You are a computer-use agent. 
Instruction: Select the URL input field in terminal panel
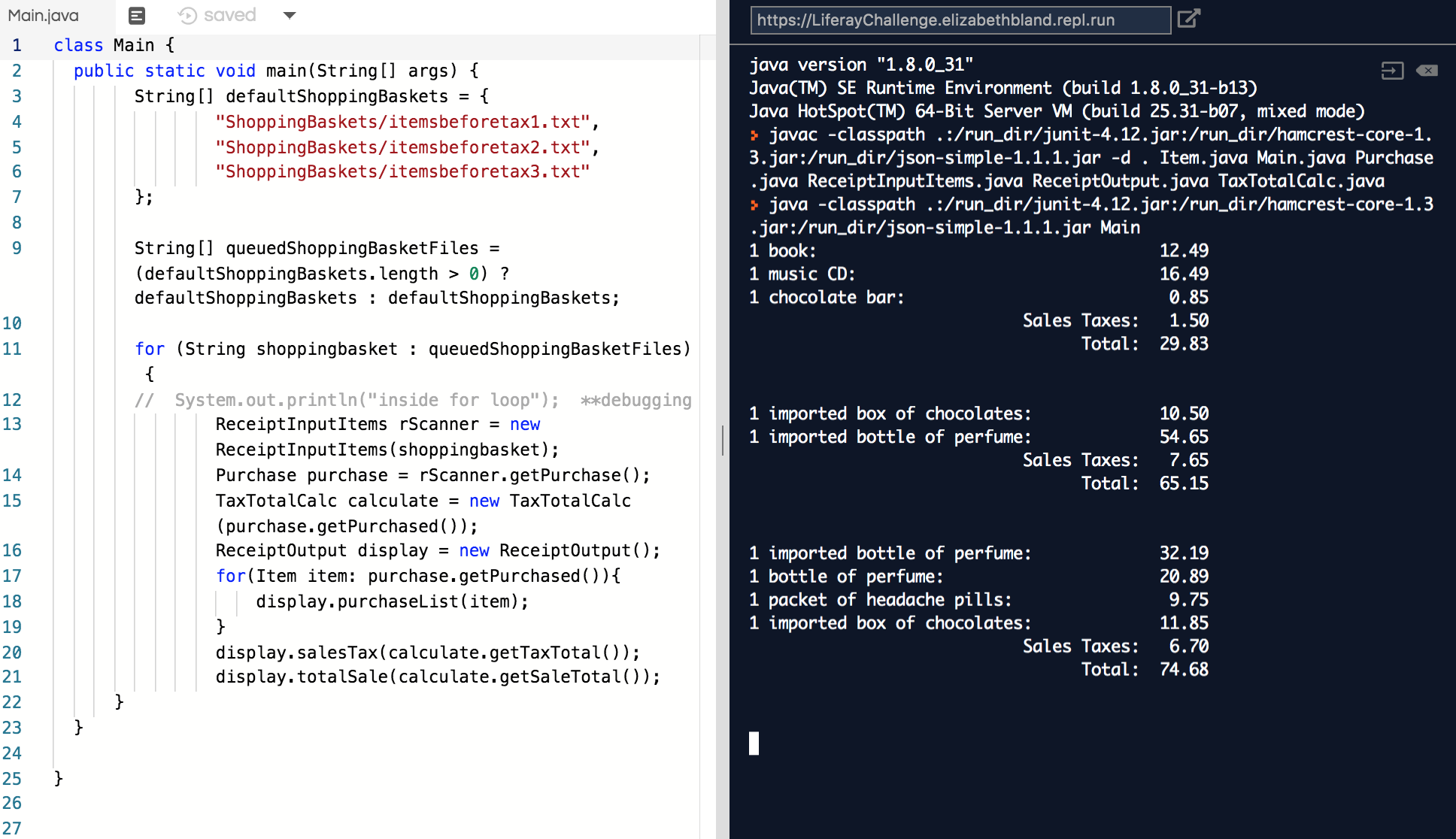click(960, 18)
